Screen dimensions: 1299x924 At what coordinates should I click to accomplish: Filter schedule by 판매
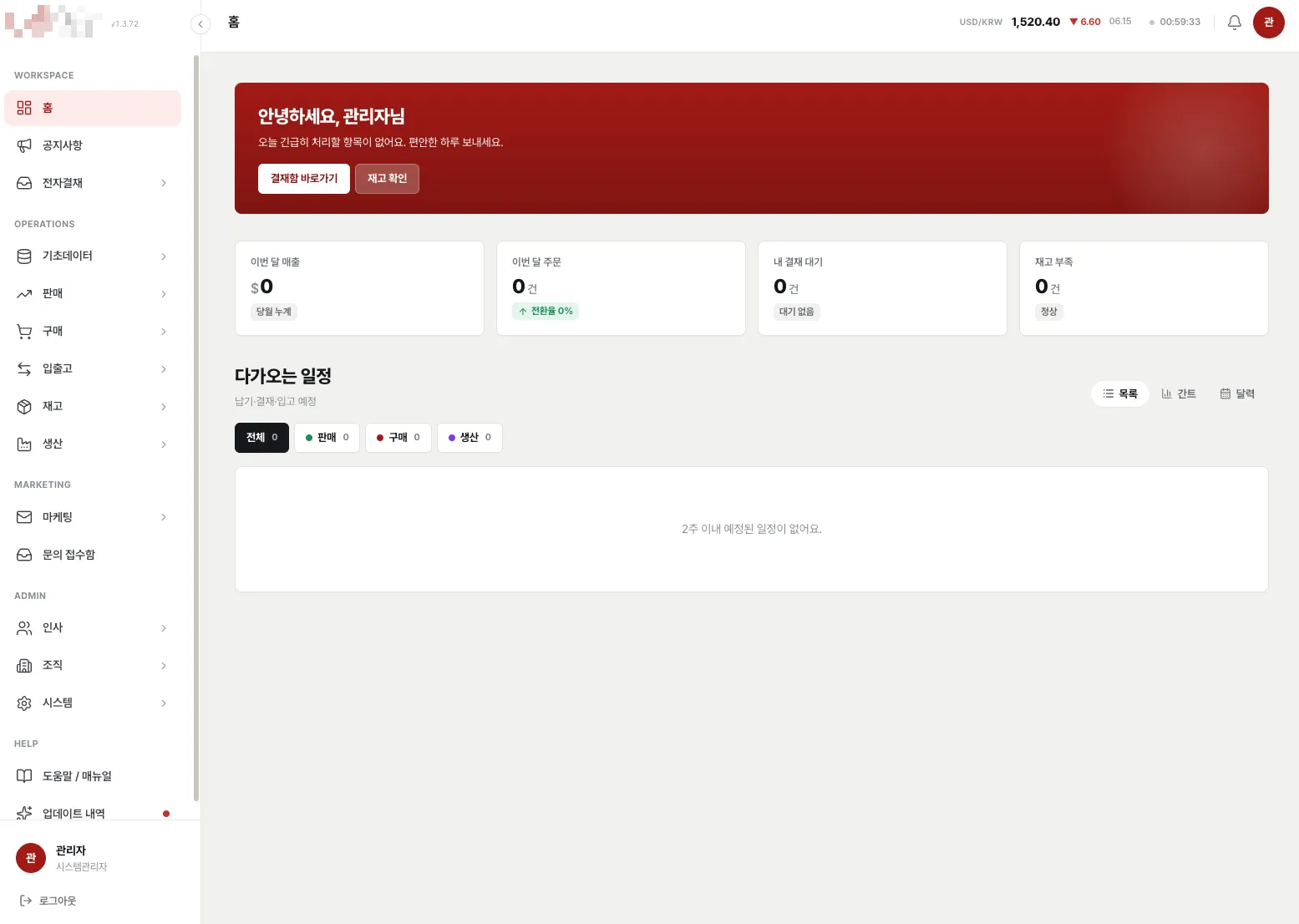click(x=327, y=438)
